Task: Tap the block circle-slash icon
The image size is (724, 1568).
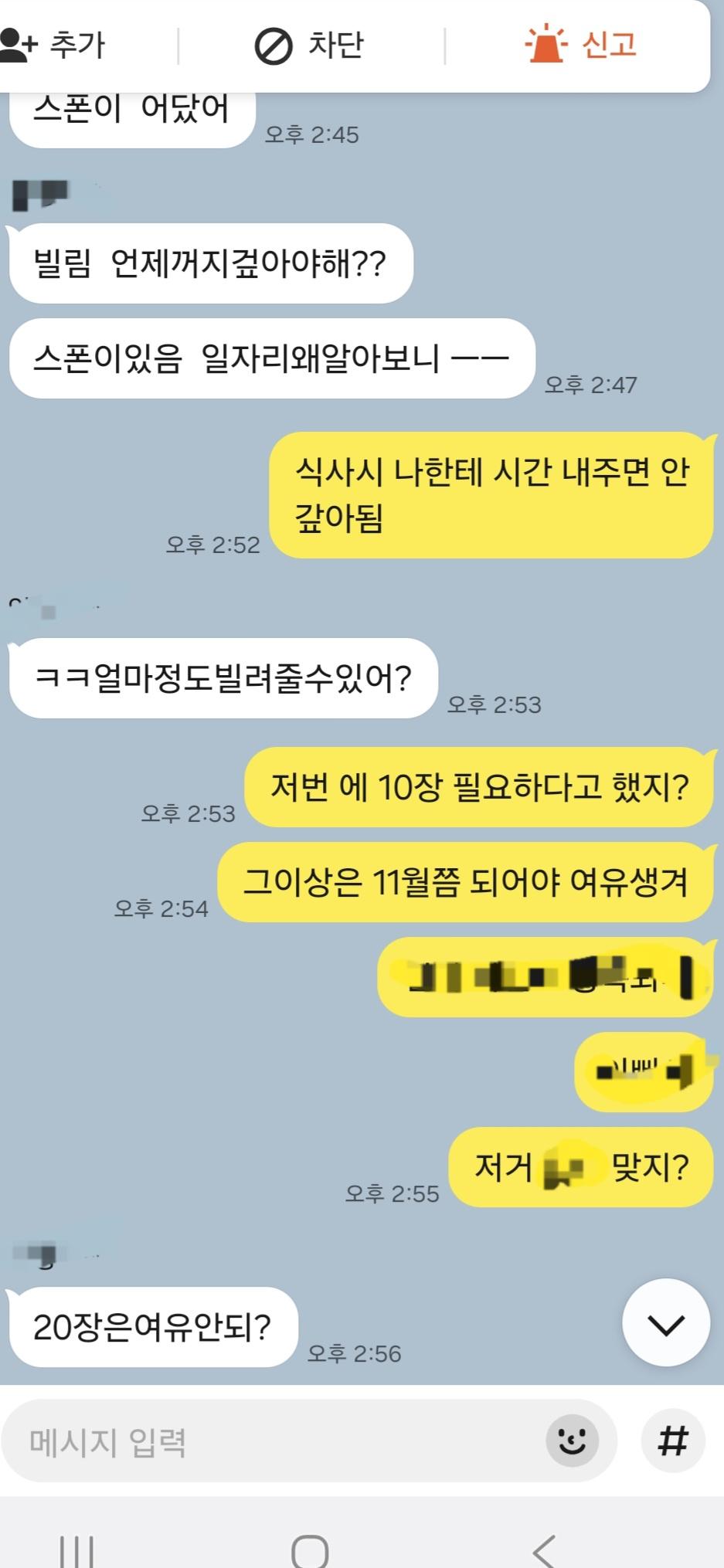Action: point(273,46)
